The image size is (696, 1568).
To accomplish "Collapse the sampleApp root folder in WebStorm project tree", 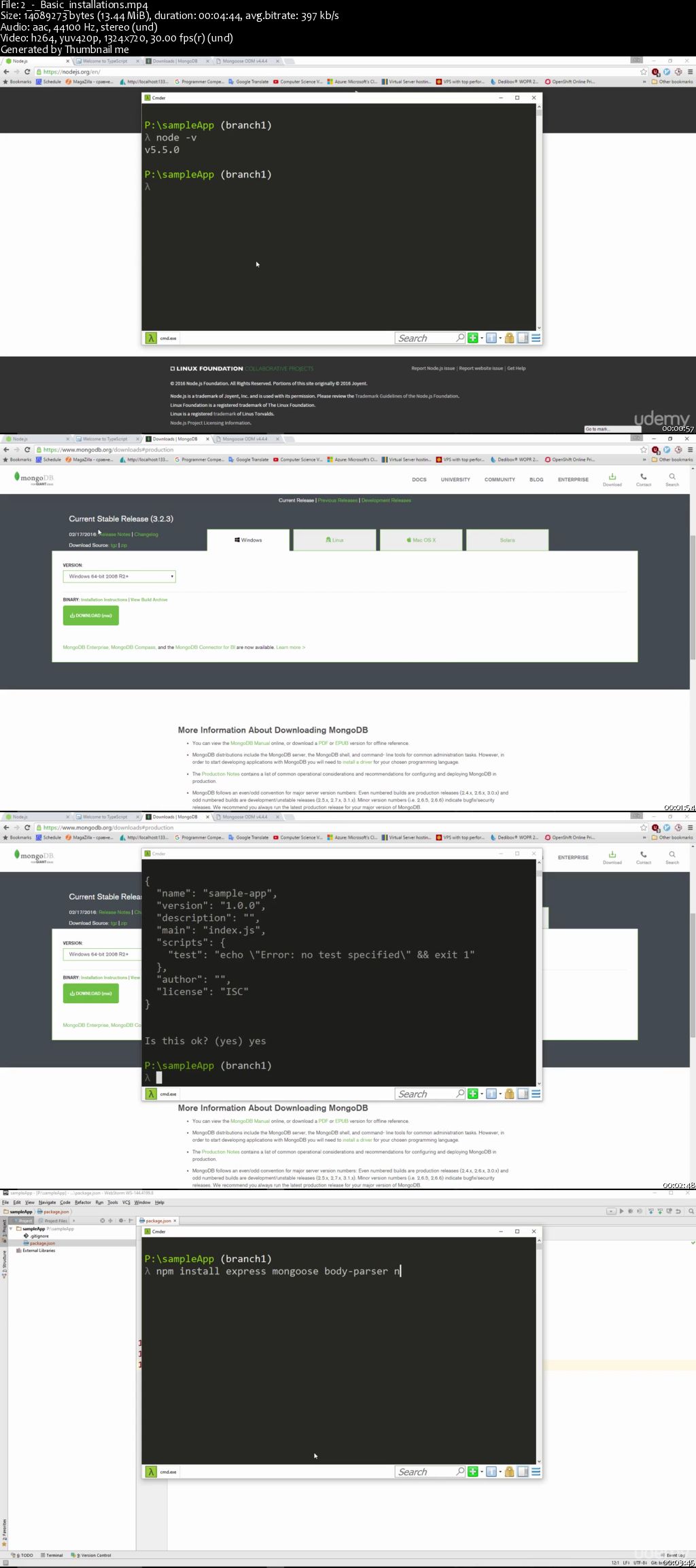I will tap(12, 1229).
